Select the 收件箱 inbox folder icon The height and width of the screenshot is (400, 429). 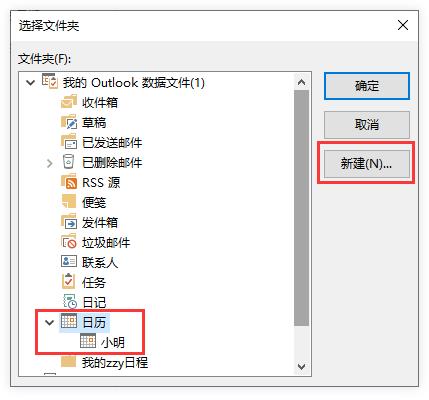point(69,102)
